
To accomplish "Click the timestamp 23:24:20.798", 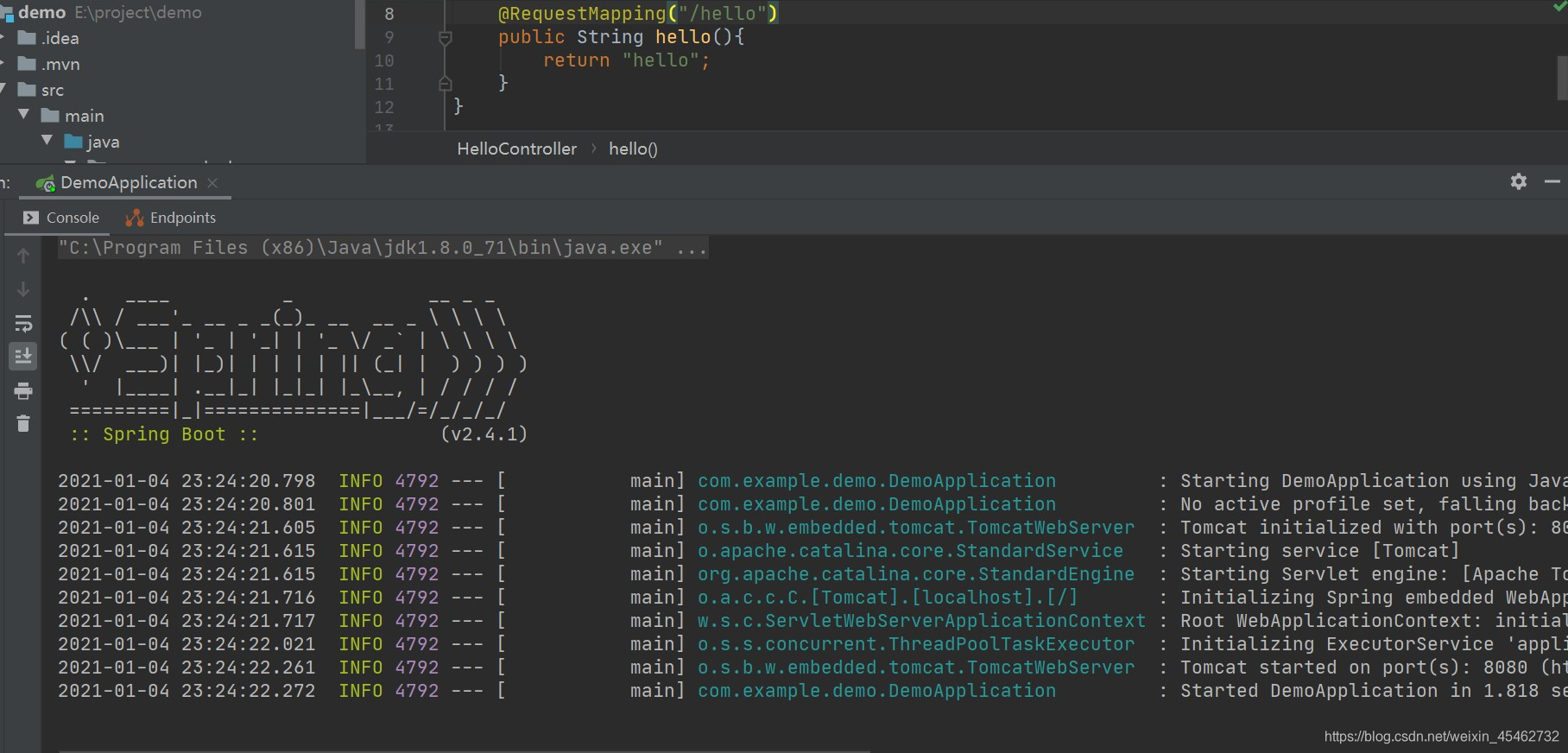I will coord(249,481).
